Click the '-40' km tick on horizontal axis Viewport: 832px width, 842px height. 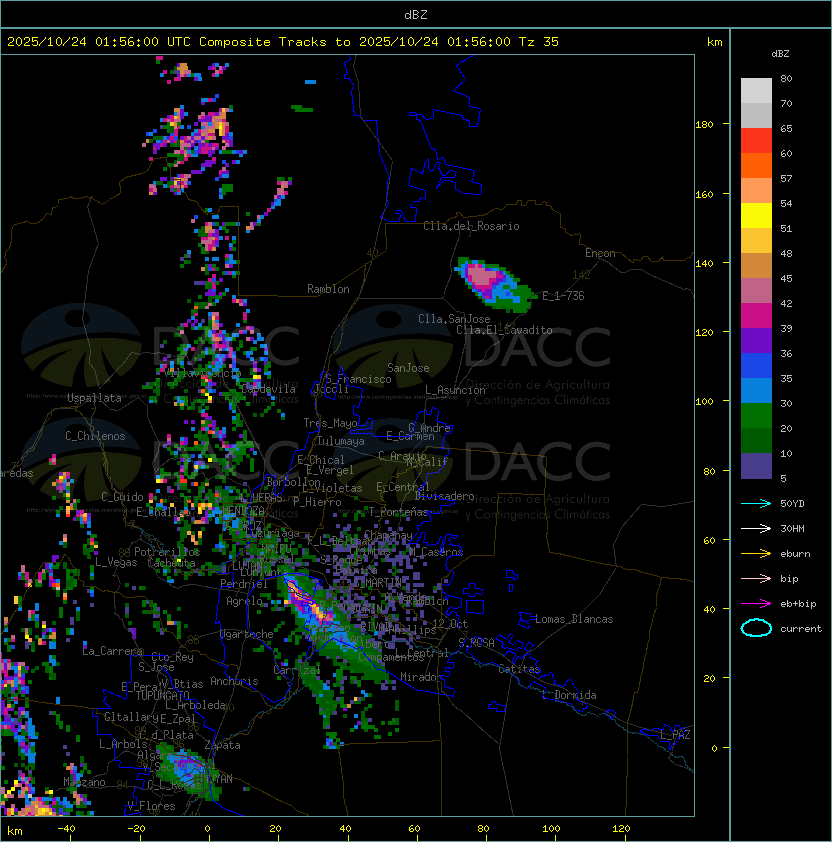[66, 829]
